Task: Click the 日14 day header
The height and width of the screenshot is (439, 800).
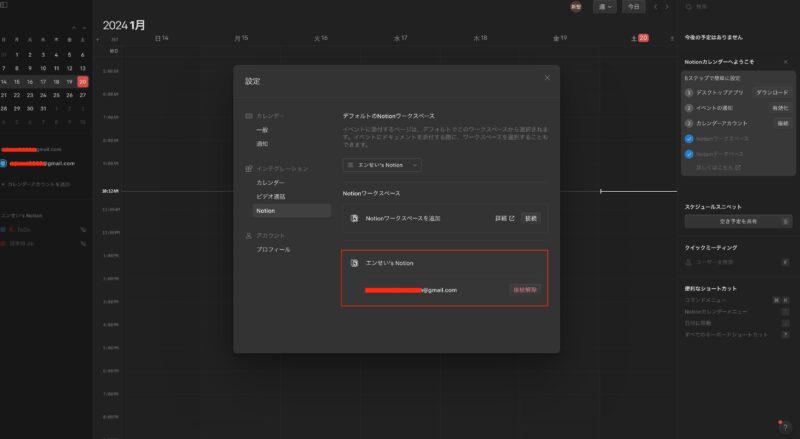Action: click(162, 38)
